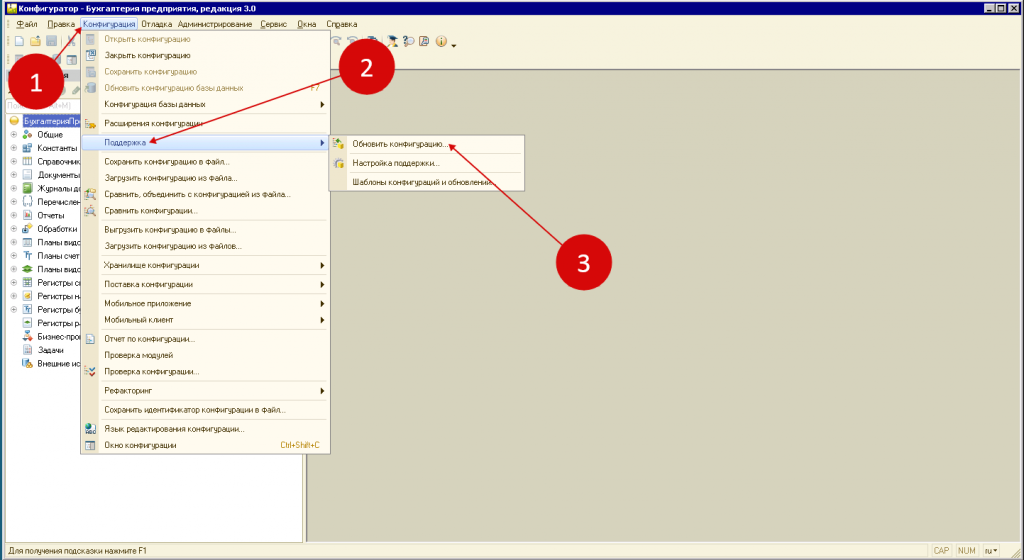This screenshot has height=560, width=1024.
Task: Open the Администрирование menu
Action: pyautogui.click(x=215, y=24)
